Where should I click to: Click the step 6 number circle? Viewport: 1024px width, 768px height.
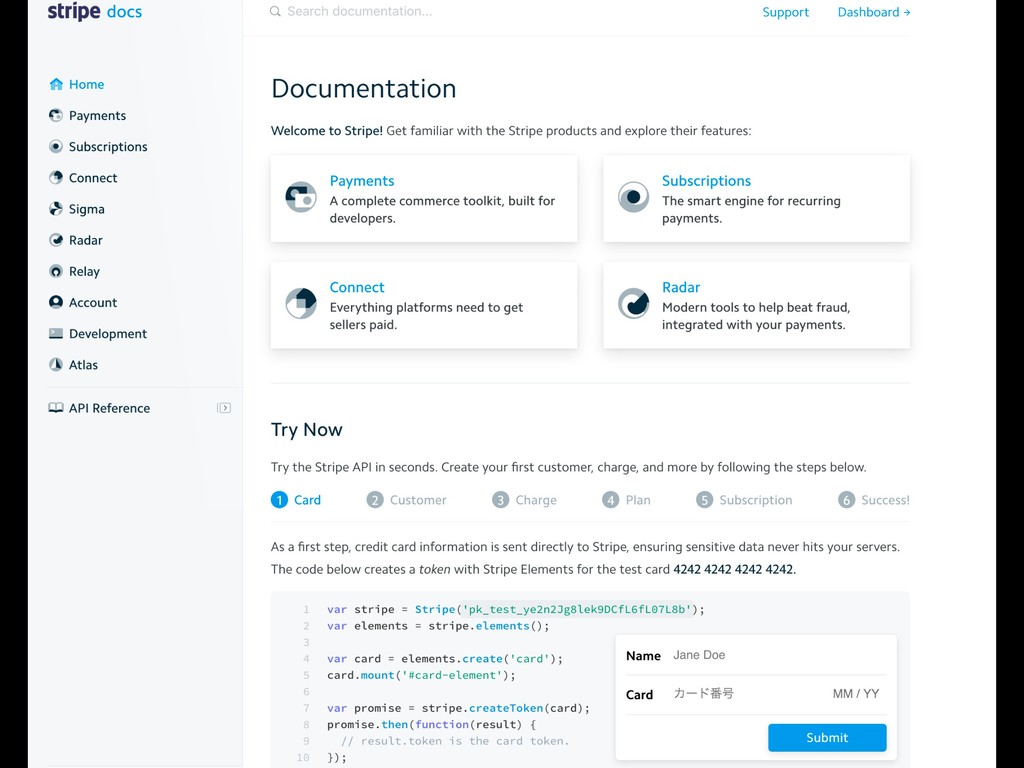coord(846,500)
